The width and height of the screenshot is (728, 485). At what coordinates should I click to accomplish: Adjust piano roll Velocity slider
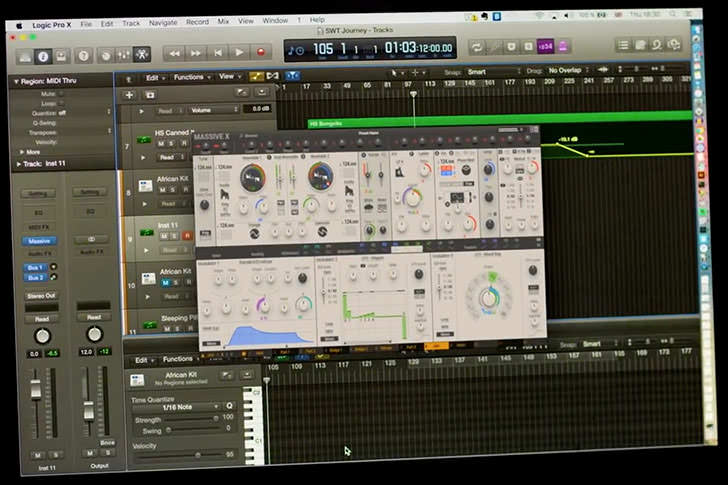point(198,455)
